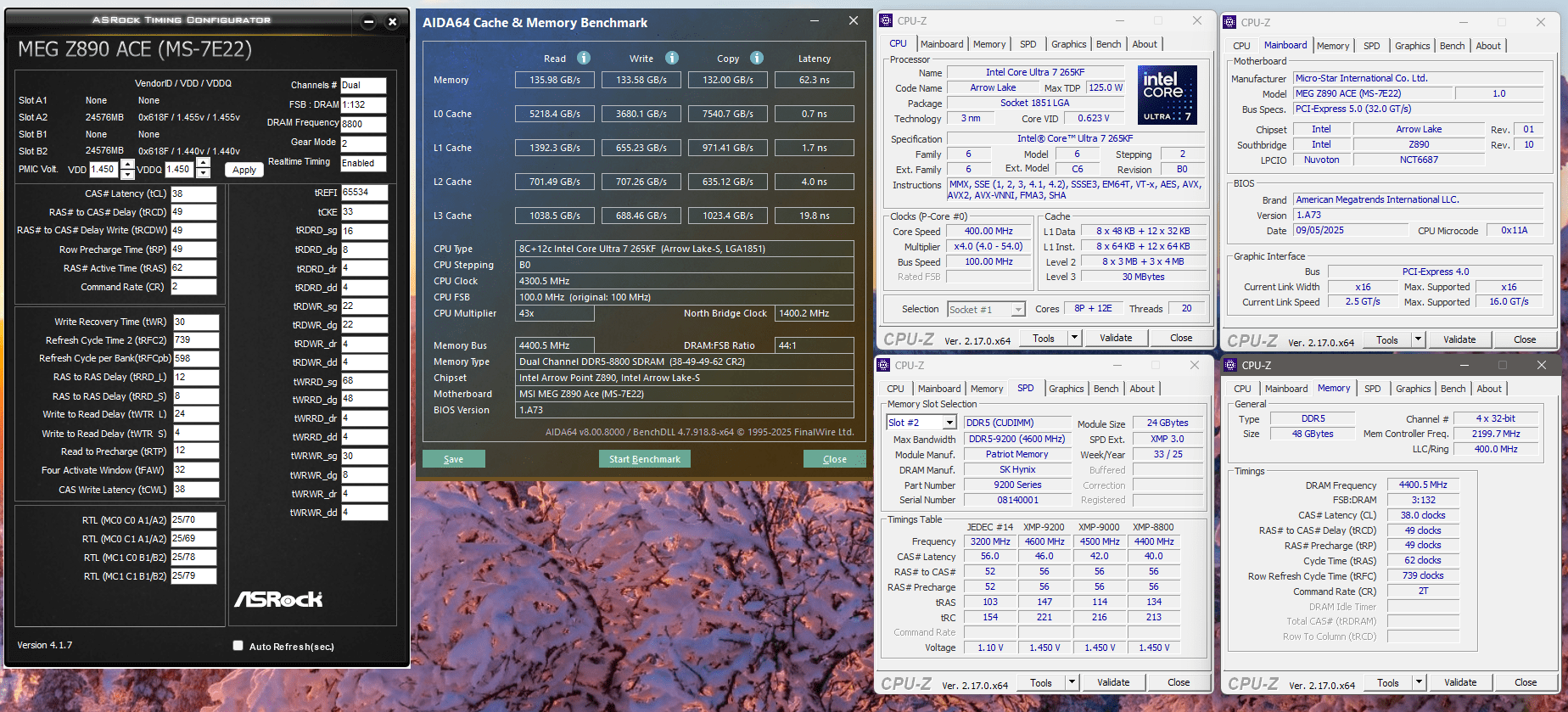Open Graphics tab in CPU-Z Mainboard window
This screenshot has width=1568, height=712.
1412,46
